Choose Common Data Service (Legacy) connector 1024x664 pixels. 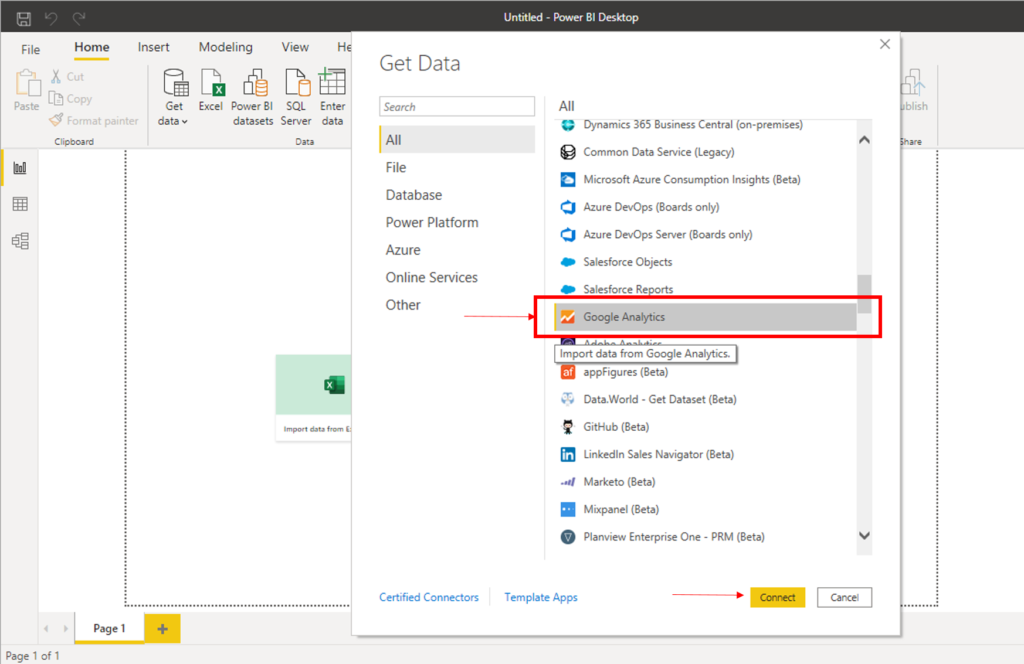click(658, 151)
